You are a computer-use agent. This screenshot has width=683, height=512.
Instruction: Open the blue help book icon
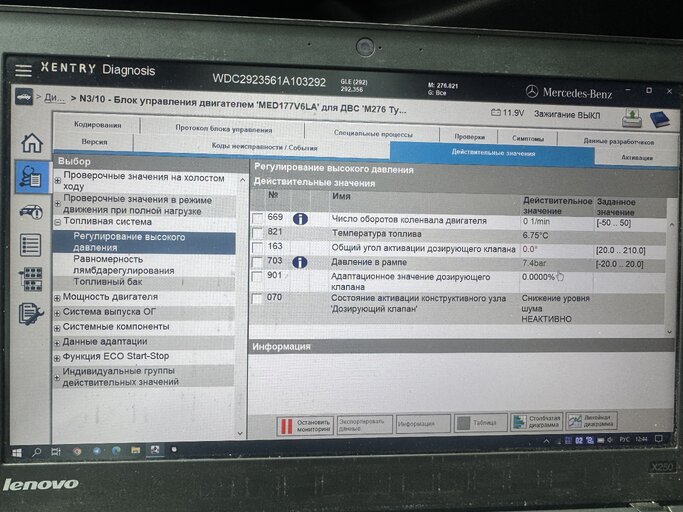tap(660, 119)
